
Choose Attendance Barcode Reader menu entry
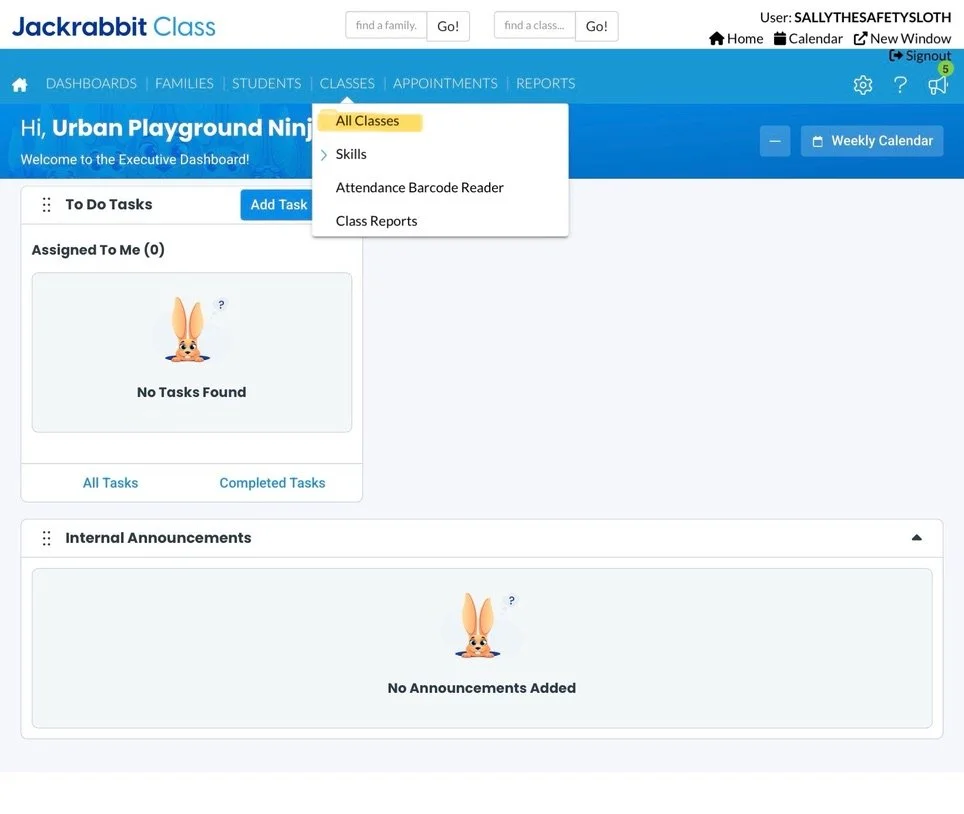[419, 188]
